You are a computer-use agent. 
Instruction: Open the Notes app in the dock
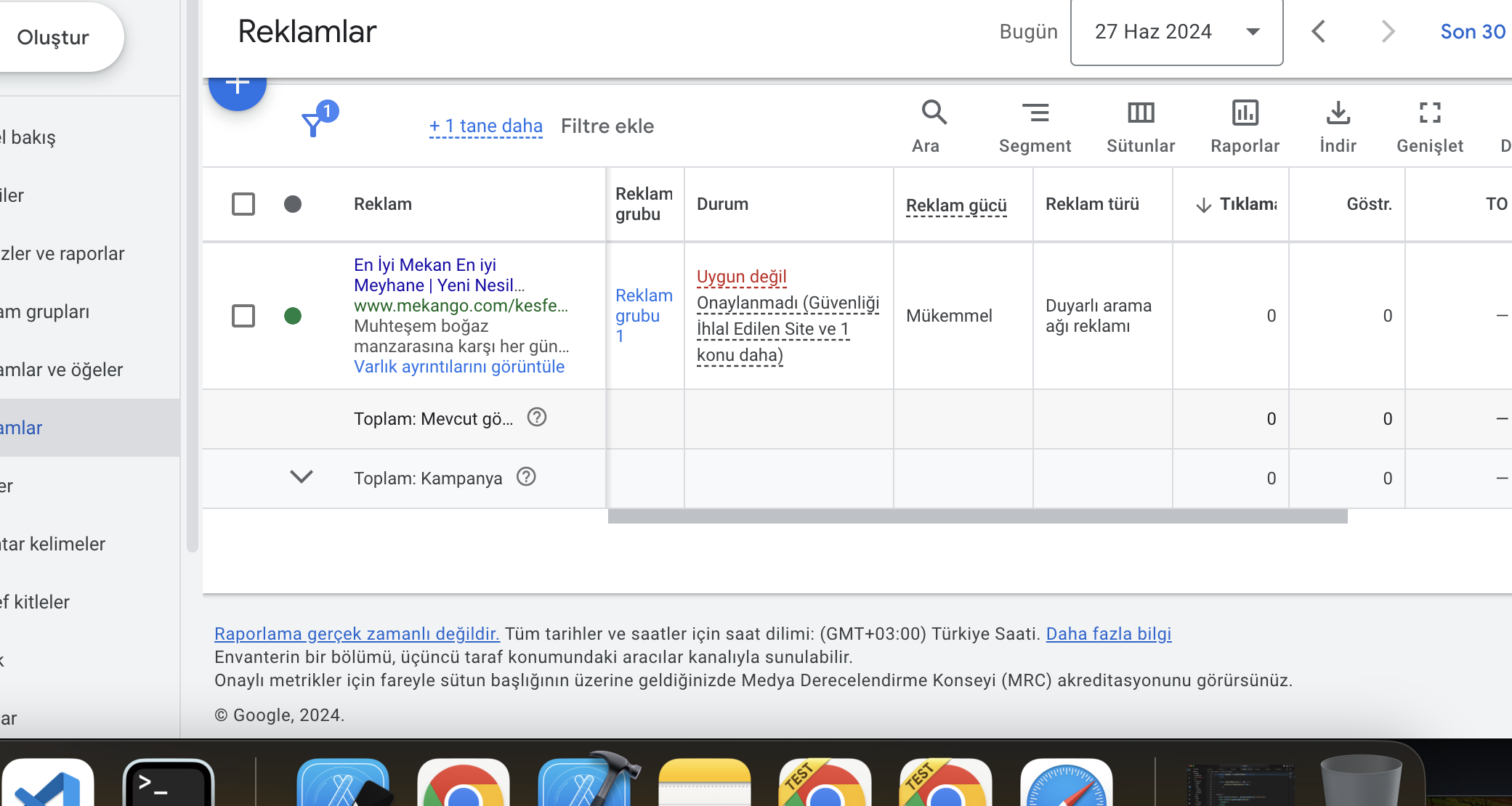click(x=705, y=783)
